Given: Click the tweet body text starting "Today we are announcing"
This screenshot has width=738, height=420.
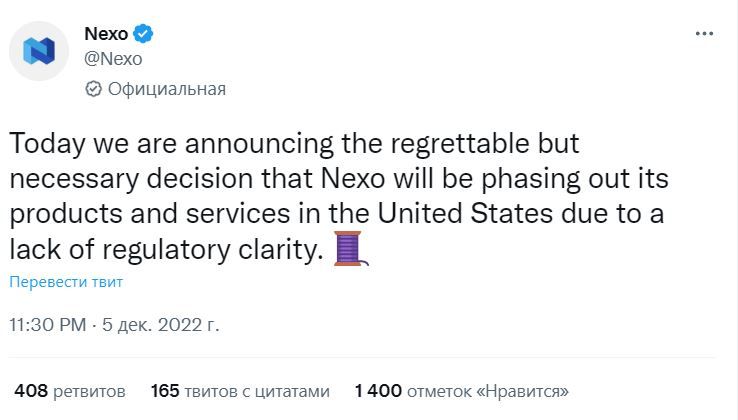Looking at the screenshot, I should 339,196.
